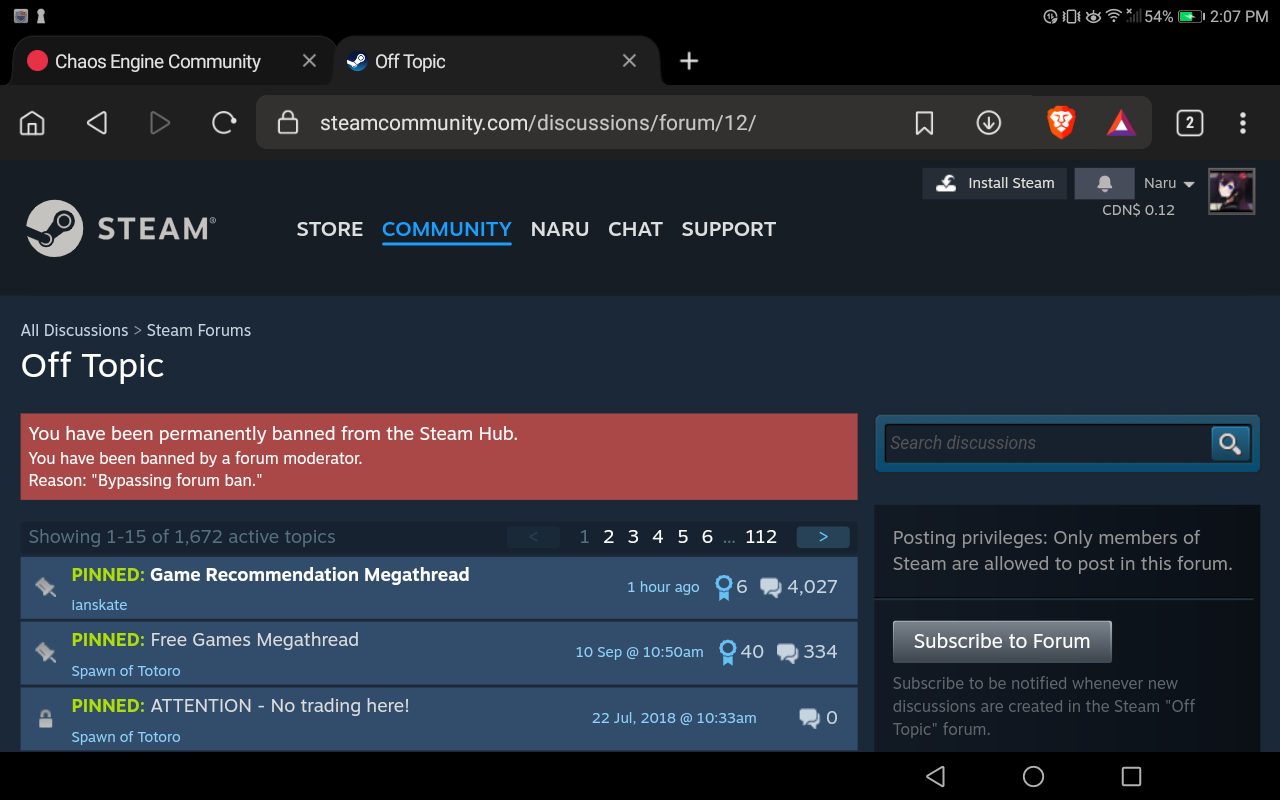Tap the battery 54% status indicator
This screenshot has height=800, width=1280.
pyautogui.click(x=1173, y=16)
